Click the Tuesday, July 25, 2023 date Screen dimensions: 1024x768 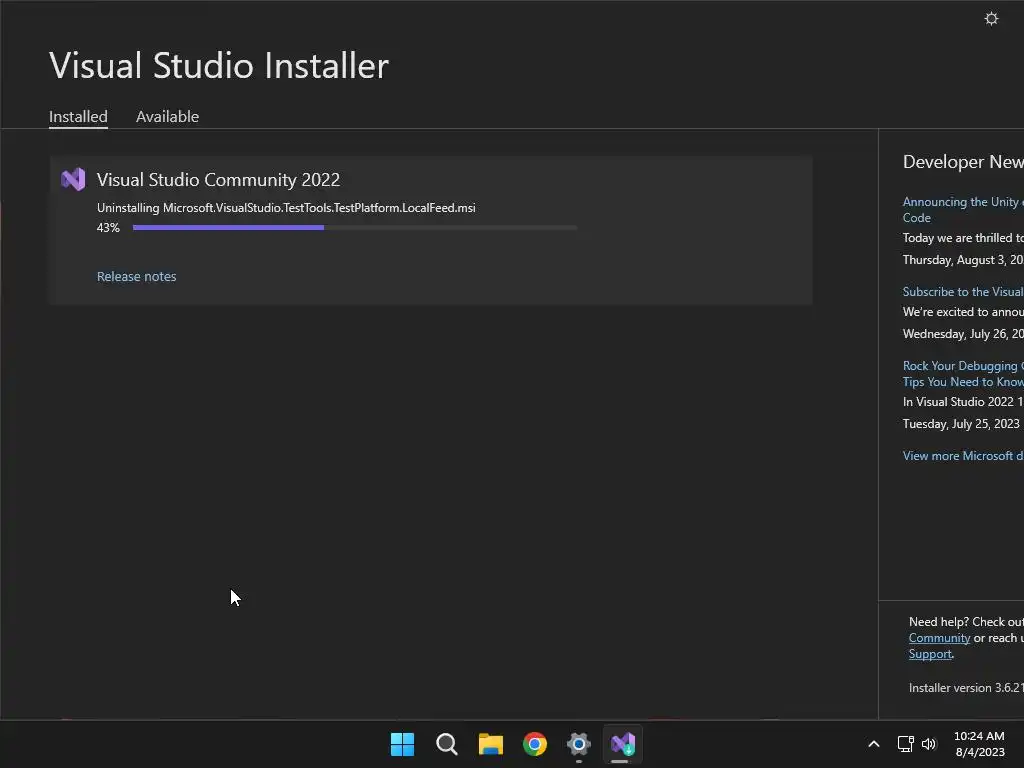[961, 424]
